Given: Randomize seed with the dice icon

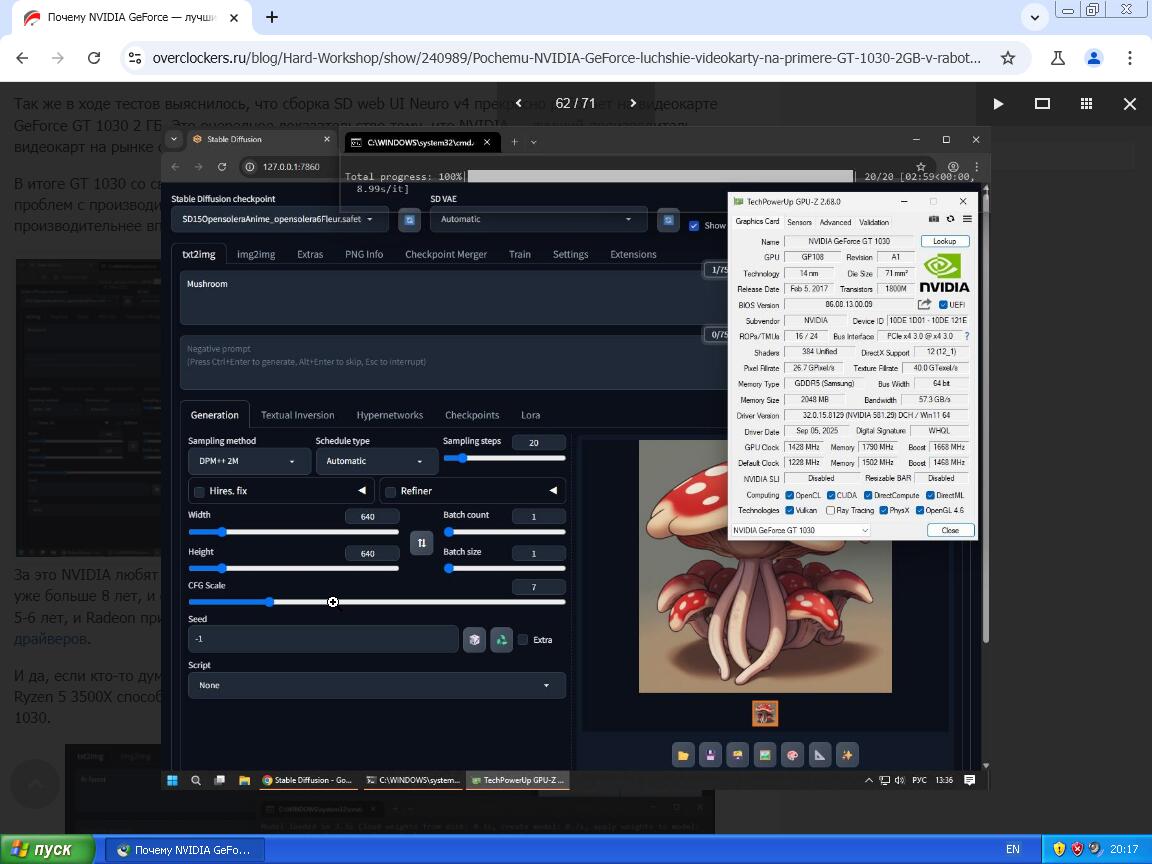Looking at the screenshot, I should coord(475,640).
